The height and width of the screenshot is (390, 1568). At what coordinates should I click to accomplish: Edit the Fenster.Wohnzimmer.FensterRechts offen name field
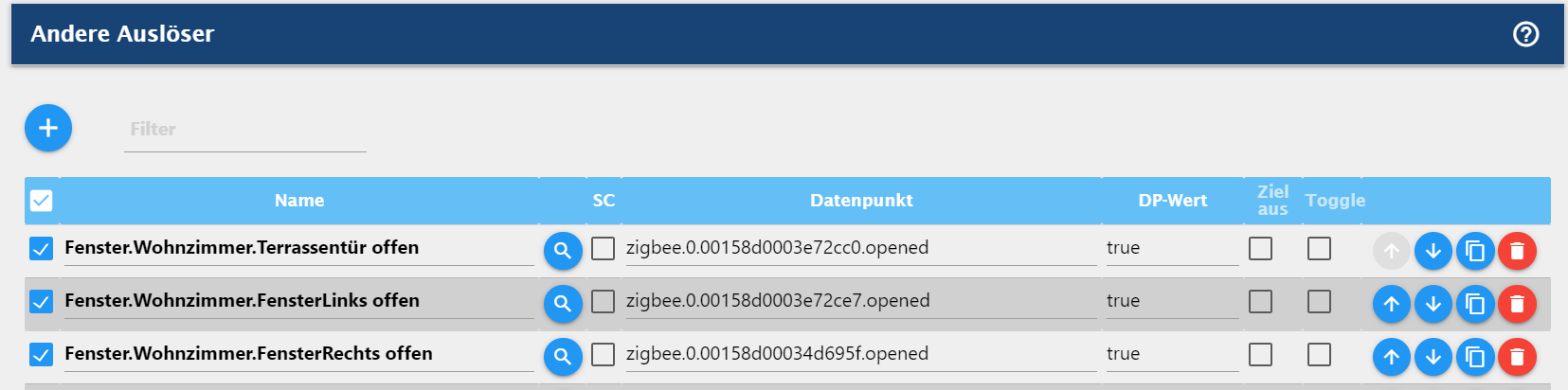[297, 354]
